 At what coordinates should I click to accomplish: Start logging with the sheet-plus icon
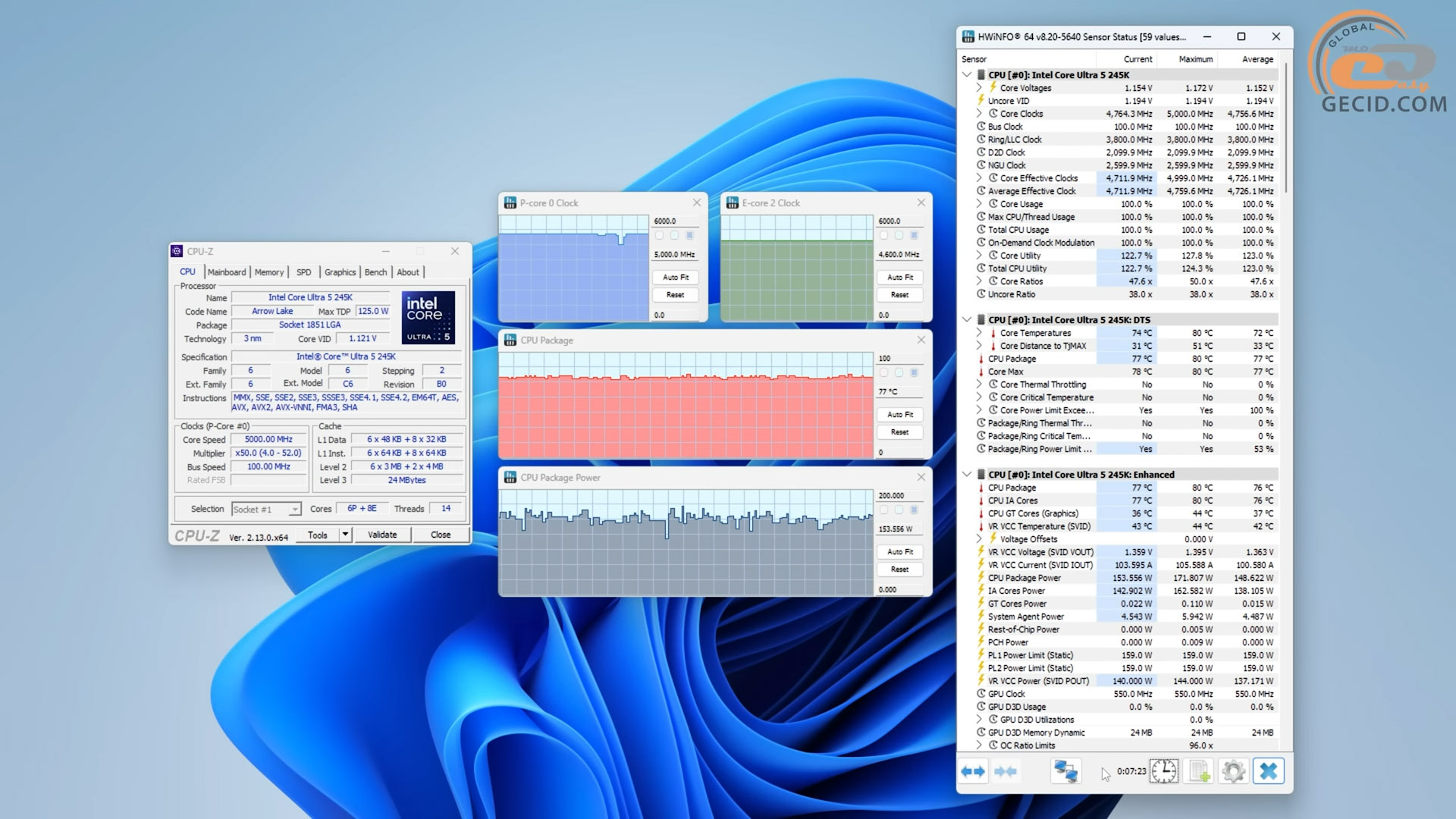coord(1199,771)
